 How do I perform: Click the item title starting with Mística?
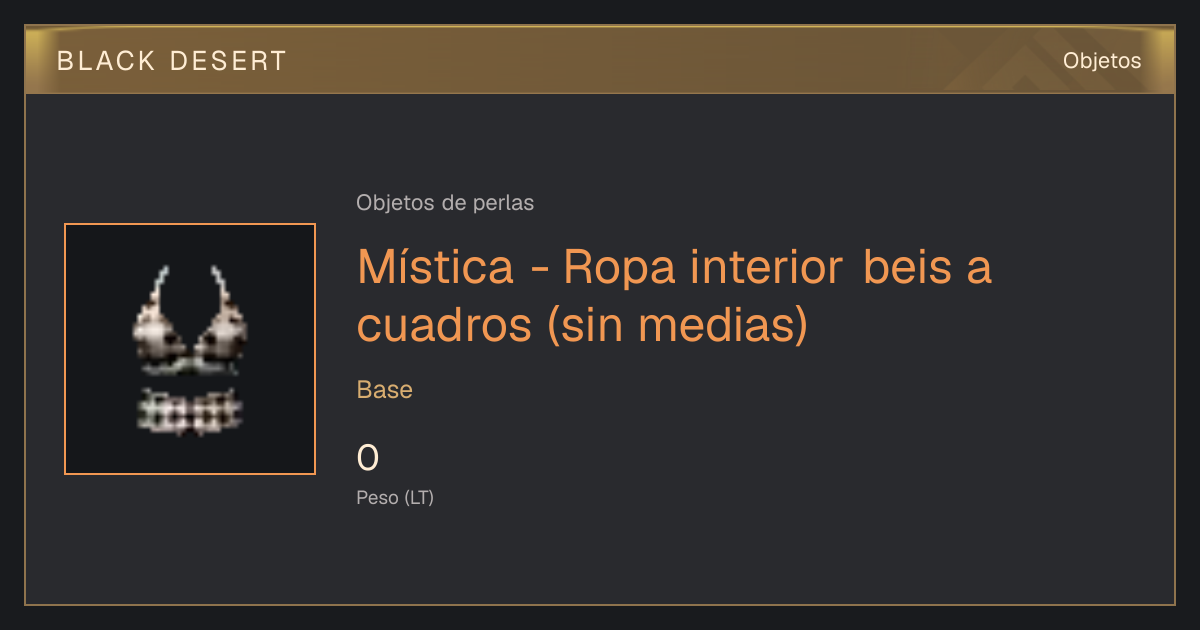(x=674, y=296)
